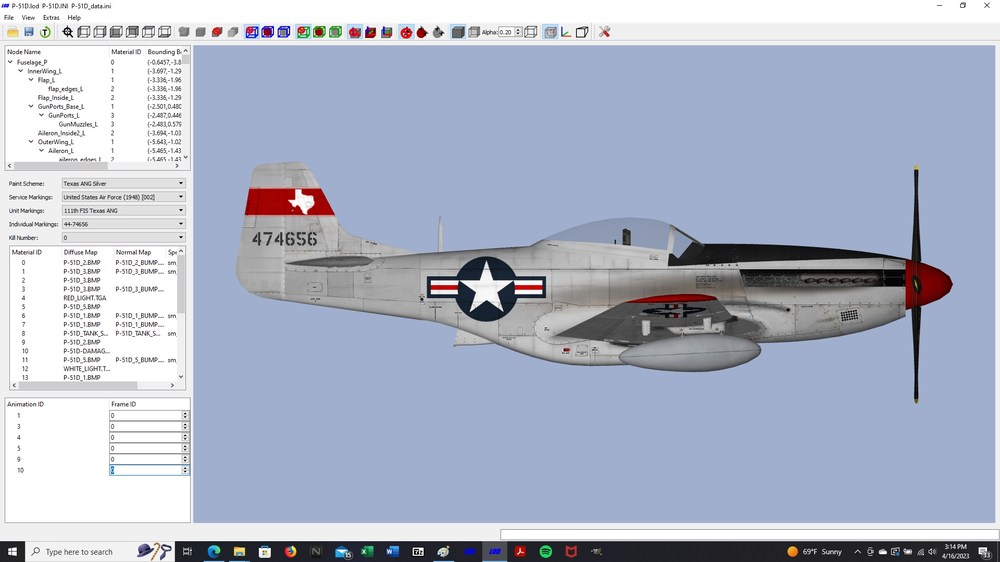Open Firefox from the taskbar
1000x562 pixels.
click(290, 552)
